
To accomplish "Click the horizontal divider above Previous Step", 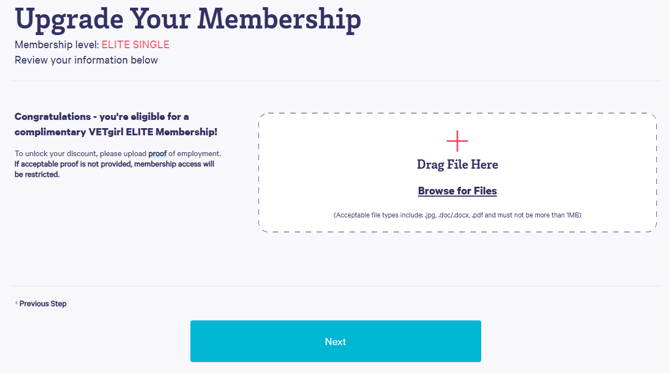I will (x=335, y=286).
